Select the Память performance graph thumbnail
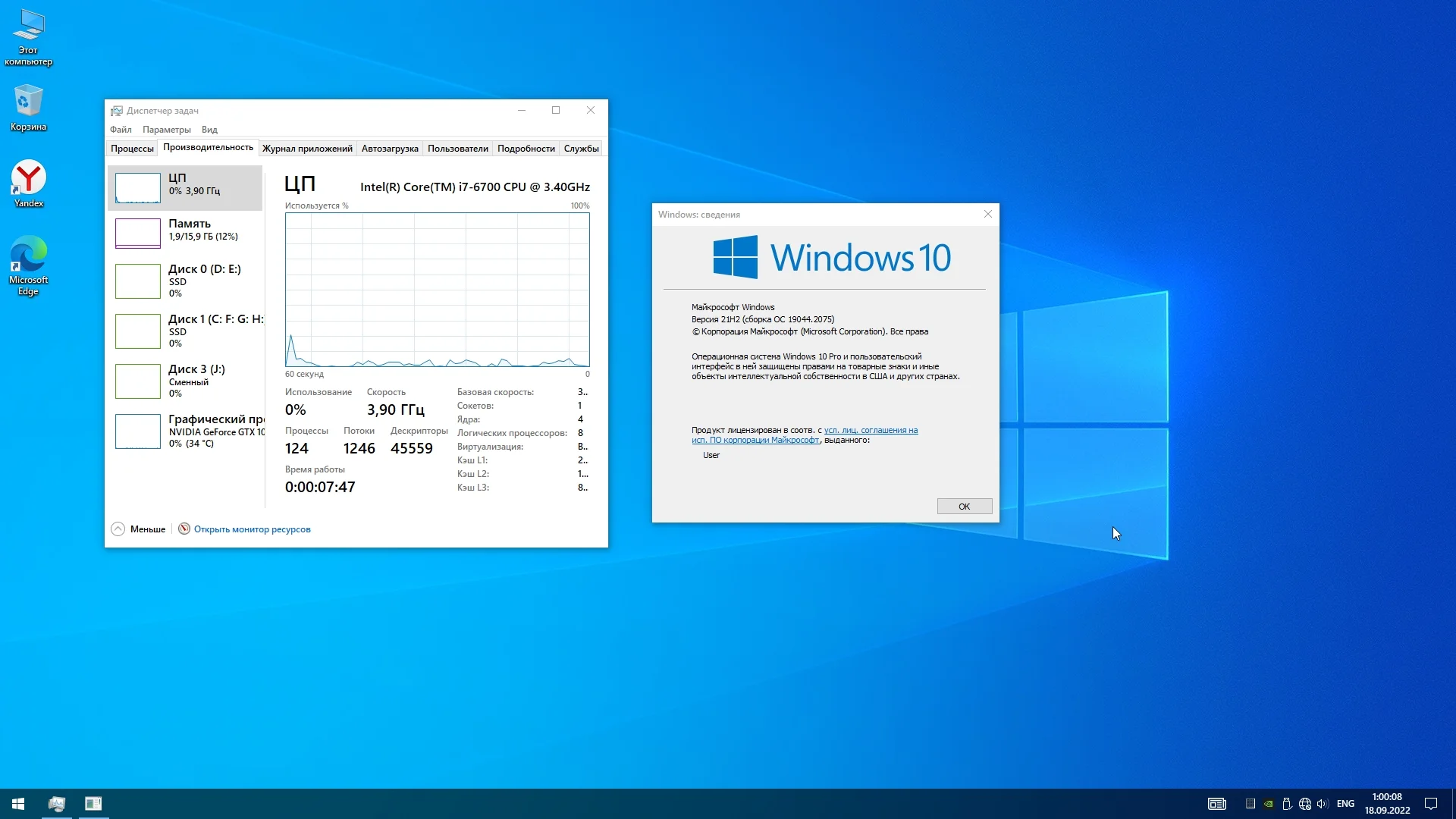 tap(137, 233)
